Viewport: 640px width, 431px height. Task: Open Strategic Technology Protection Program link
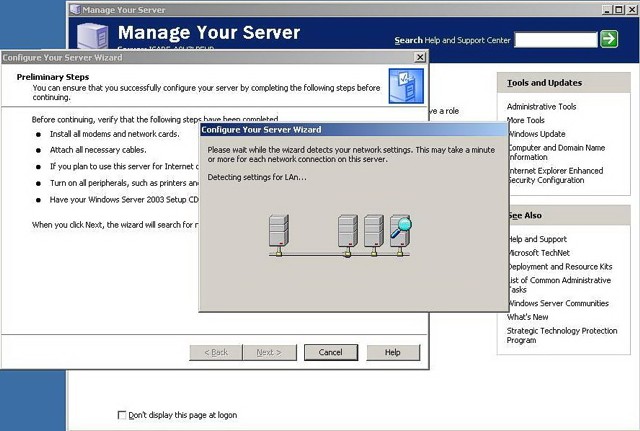(x=562, y=335)
